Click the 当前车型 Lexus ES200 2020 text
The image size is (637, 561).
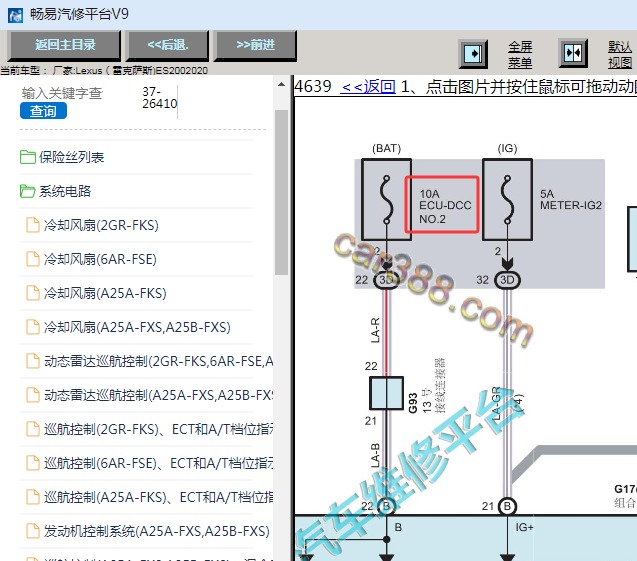pos(104,71)
